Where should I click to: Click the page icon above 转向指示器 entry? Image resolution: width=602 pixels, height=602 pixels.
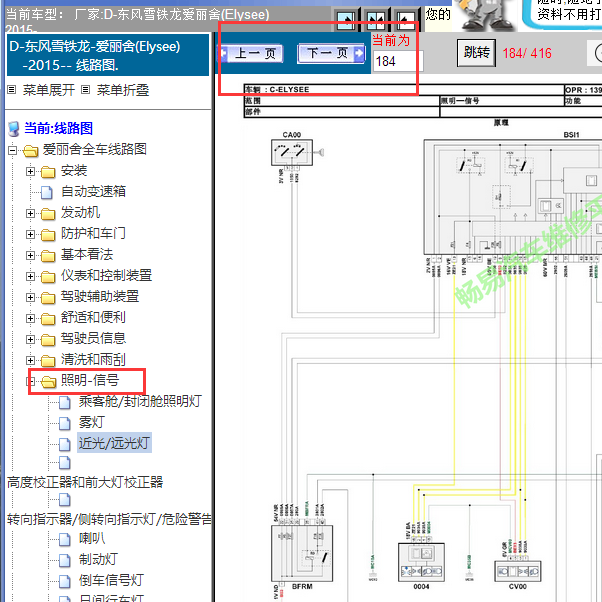[x=64, y=499]
